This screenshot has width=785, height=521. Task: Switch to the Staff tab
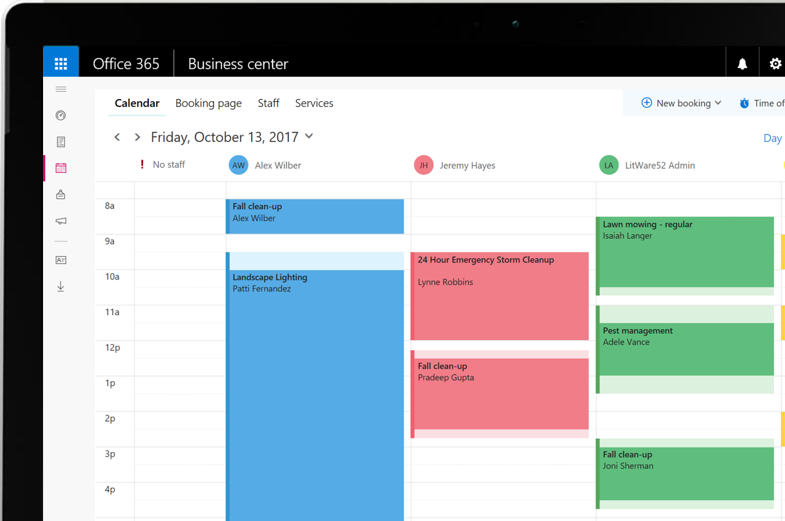tap(268, 103)
